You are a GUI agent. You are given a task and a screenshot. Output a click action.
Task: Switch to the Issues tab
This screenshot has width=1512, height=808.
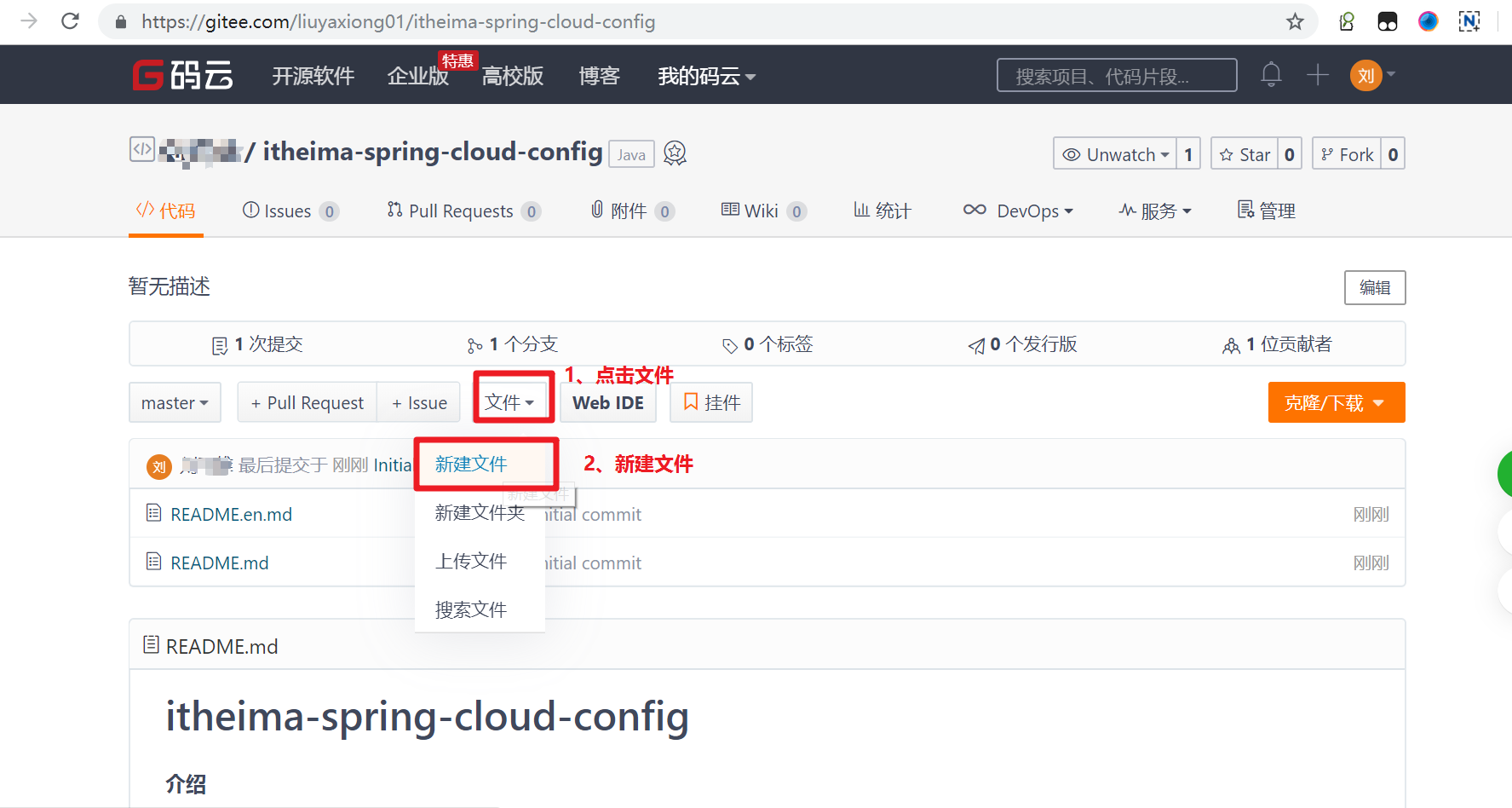pyautogui.click(x=290, y=211)
